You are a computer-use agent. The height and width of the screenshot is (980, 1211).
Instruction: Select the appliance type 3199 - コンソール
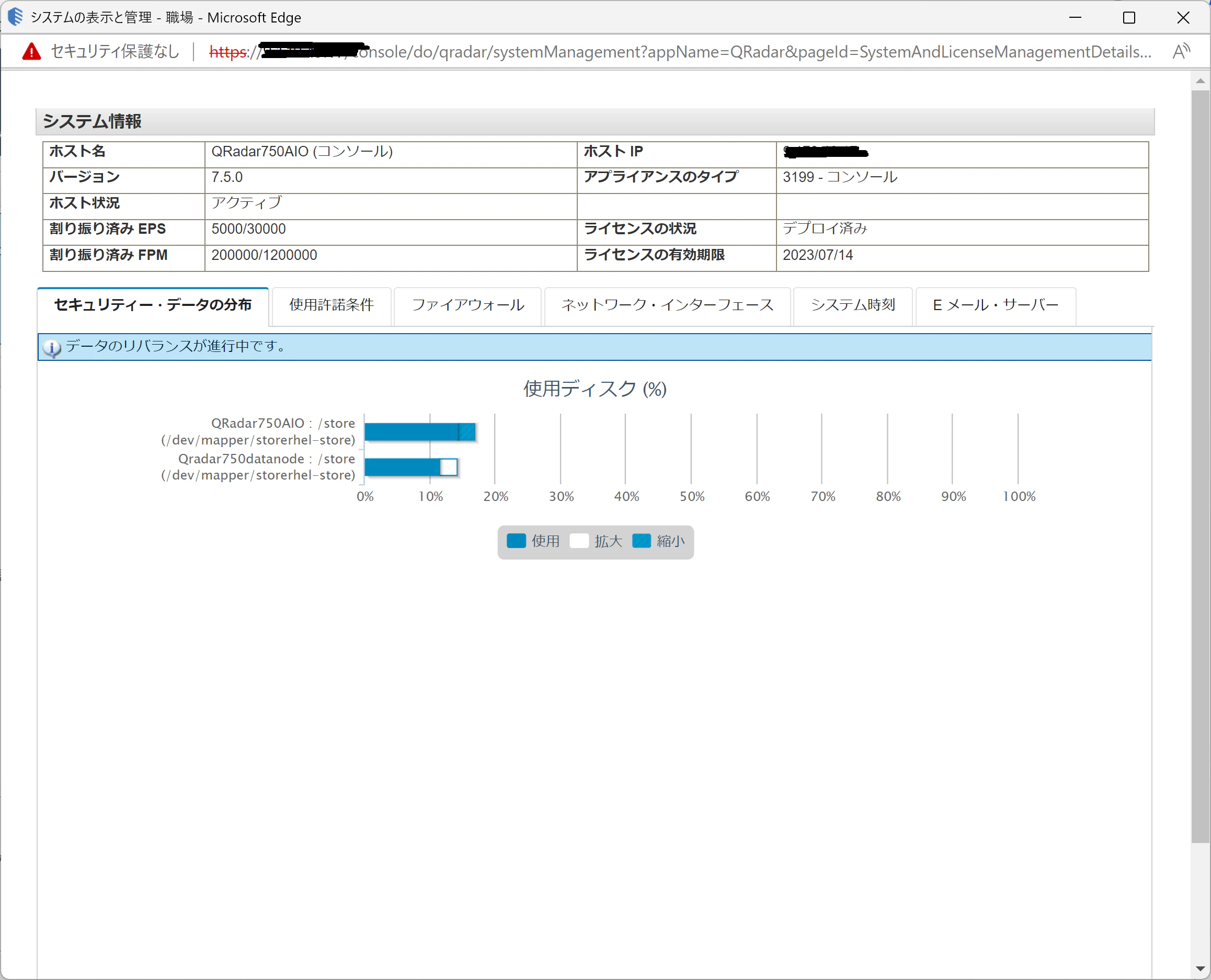point(840,177)
